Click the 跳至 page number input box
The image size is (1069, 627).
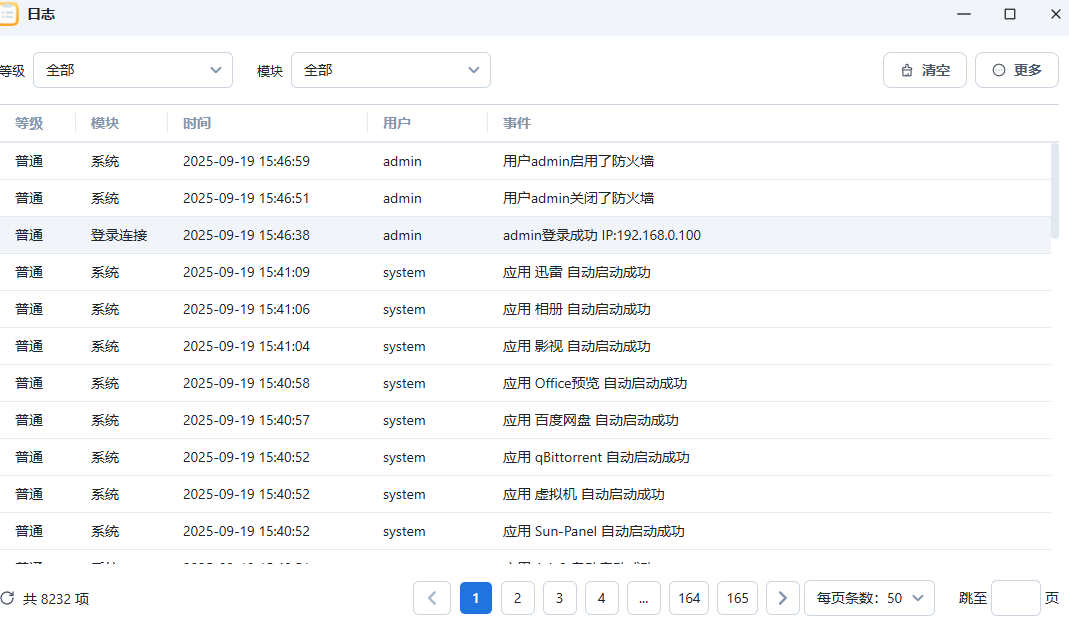point(1015,598)
